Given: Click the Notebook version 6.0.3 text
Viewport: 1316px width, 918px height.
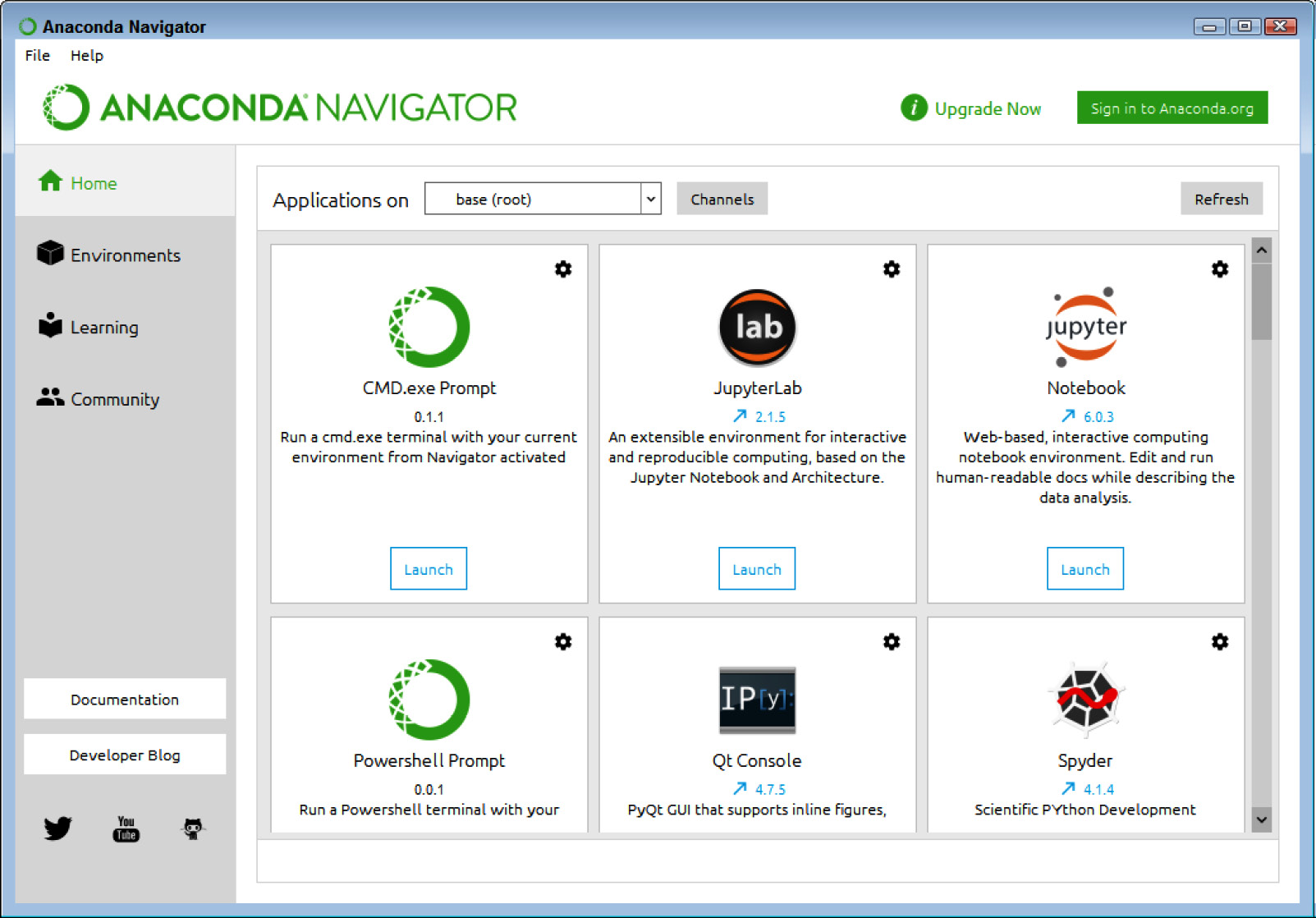Looking at the screenshot, I should [1098, 416].
